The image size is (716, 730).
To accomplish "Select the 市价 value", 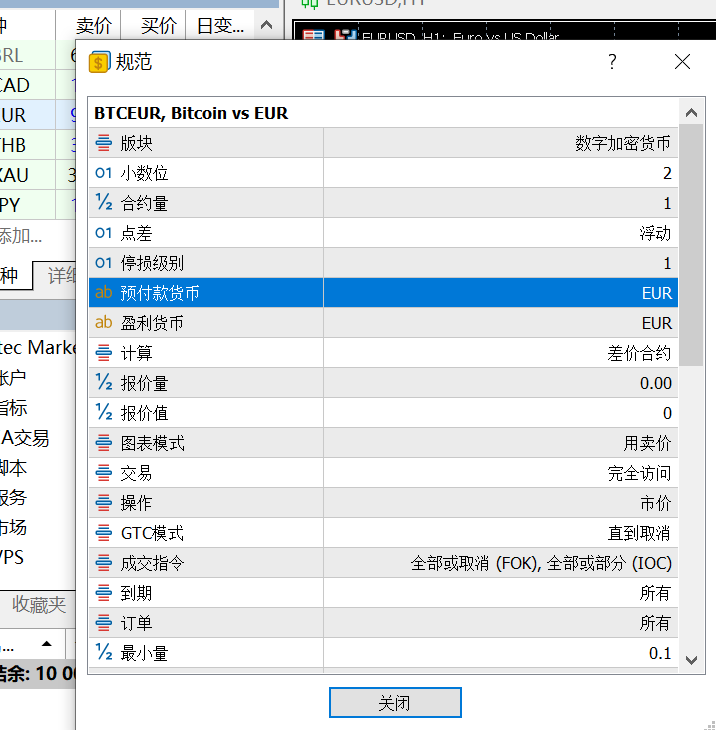I will [x=655, y=503].
